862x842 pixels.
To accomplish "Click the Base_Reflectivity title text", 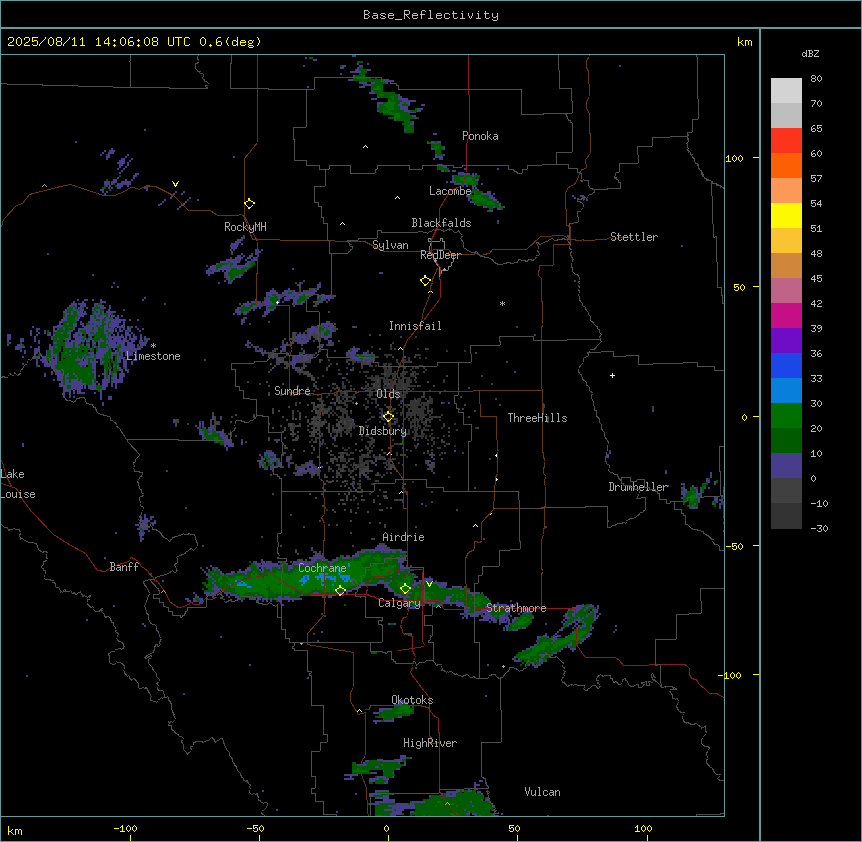I will pyautogui.click(x=431, y=15).
